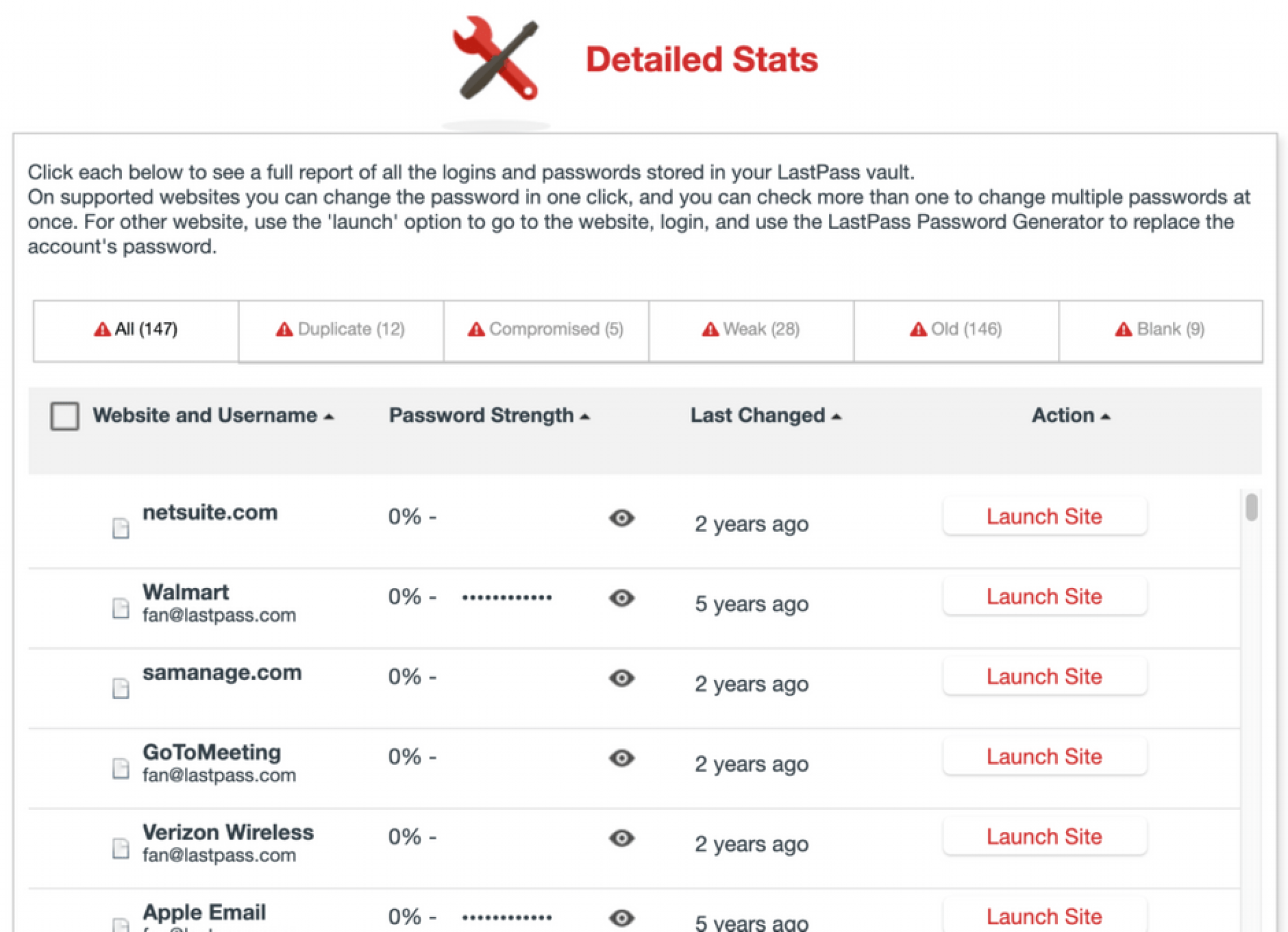This screenshot has height=932, width=1288.
Task: Click the warning icon beside Compromised
Action: 475,328
